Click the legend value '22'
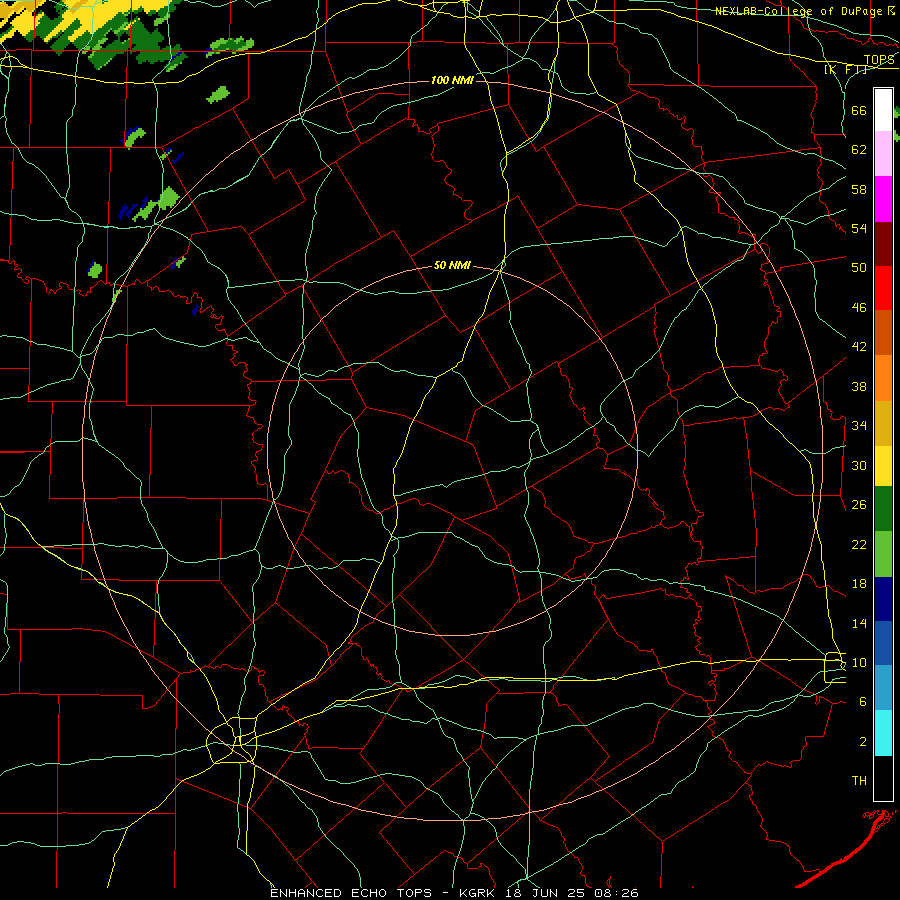 click(859, 544)
